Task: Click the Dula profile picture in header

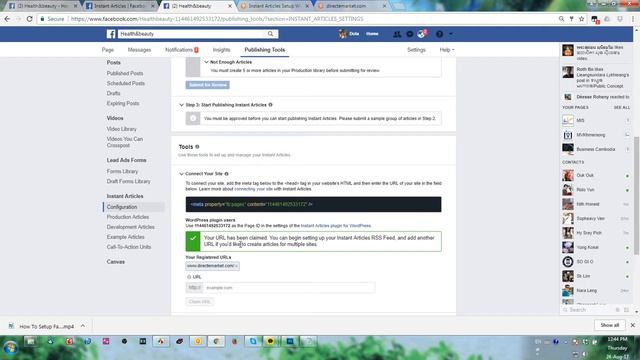Action: point(342,34)
